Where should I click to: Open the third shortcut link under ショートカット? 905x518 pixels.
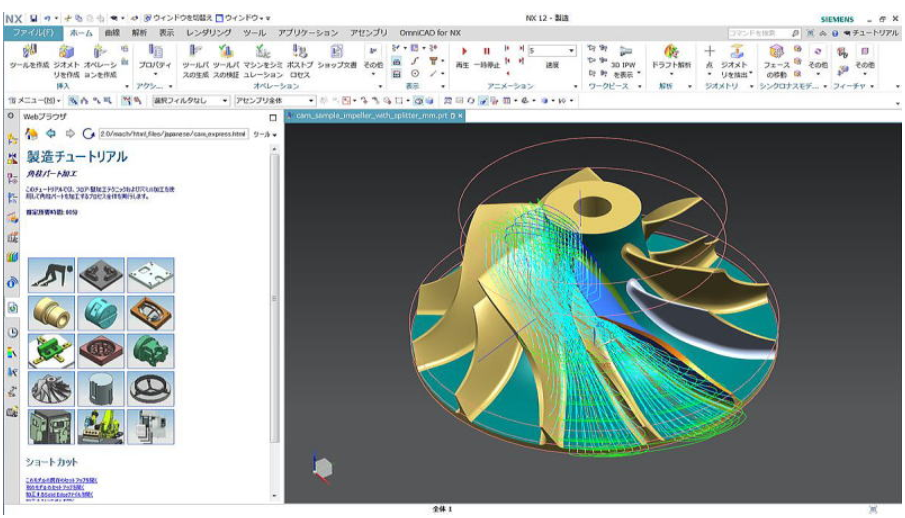tap(59, 494)
